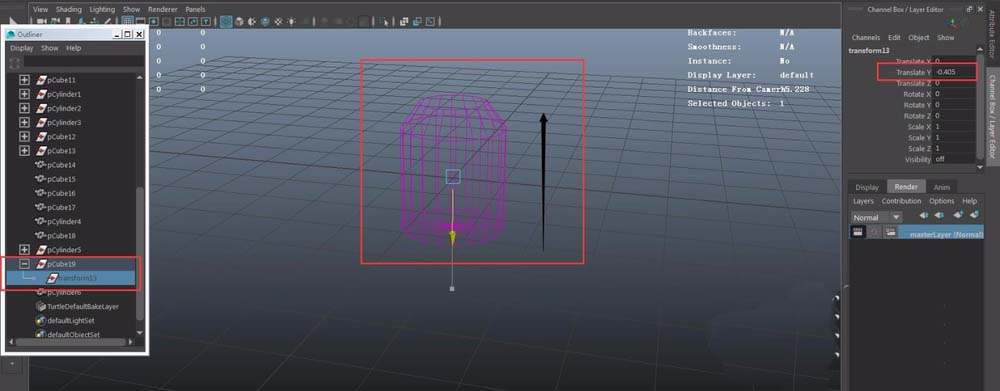
Task: Click the field chart toolbar icon
Action: 180,22
